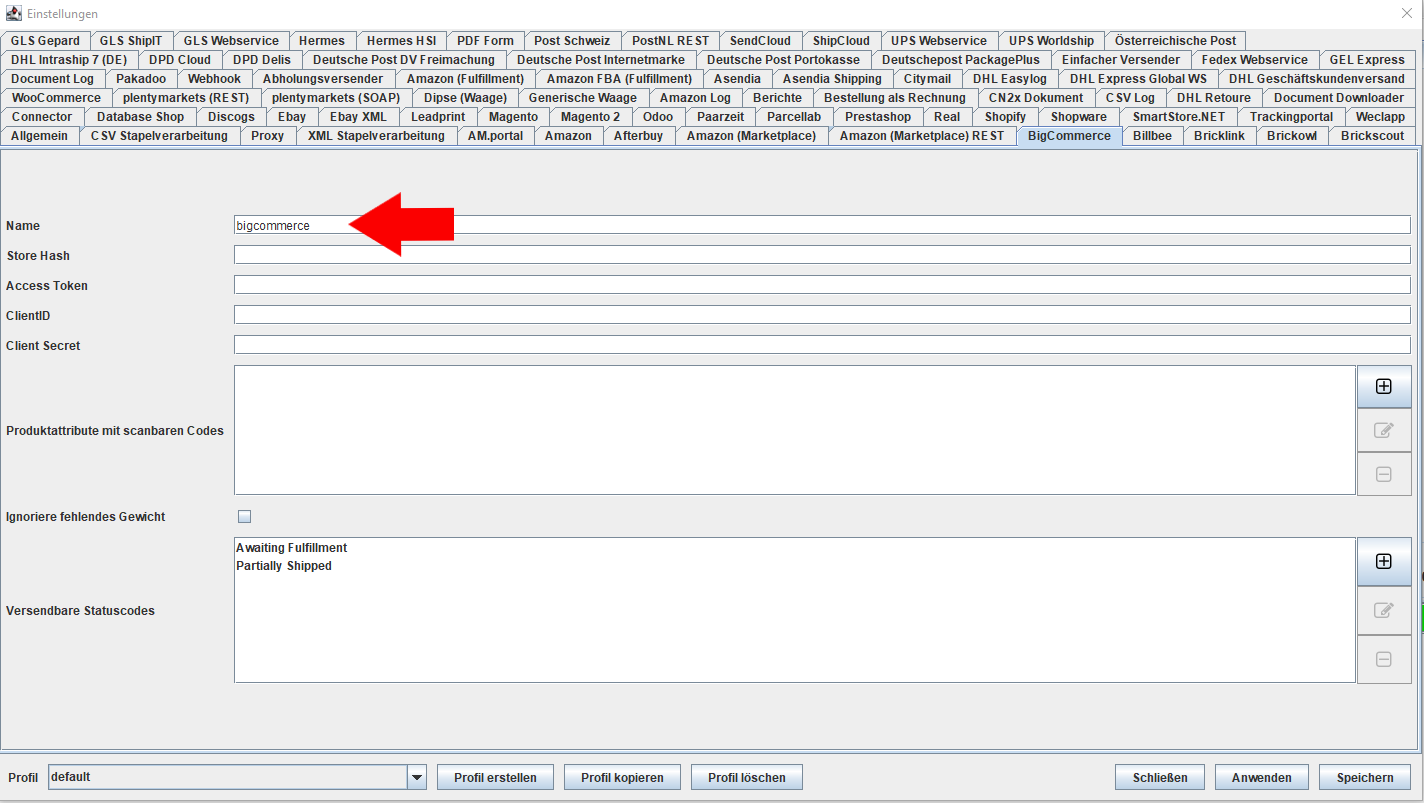Open the Shopware tab
The height and width of the screenshot is (803, 1424).
(1079, 117)
